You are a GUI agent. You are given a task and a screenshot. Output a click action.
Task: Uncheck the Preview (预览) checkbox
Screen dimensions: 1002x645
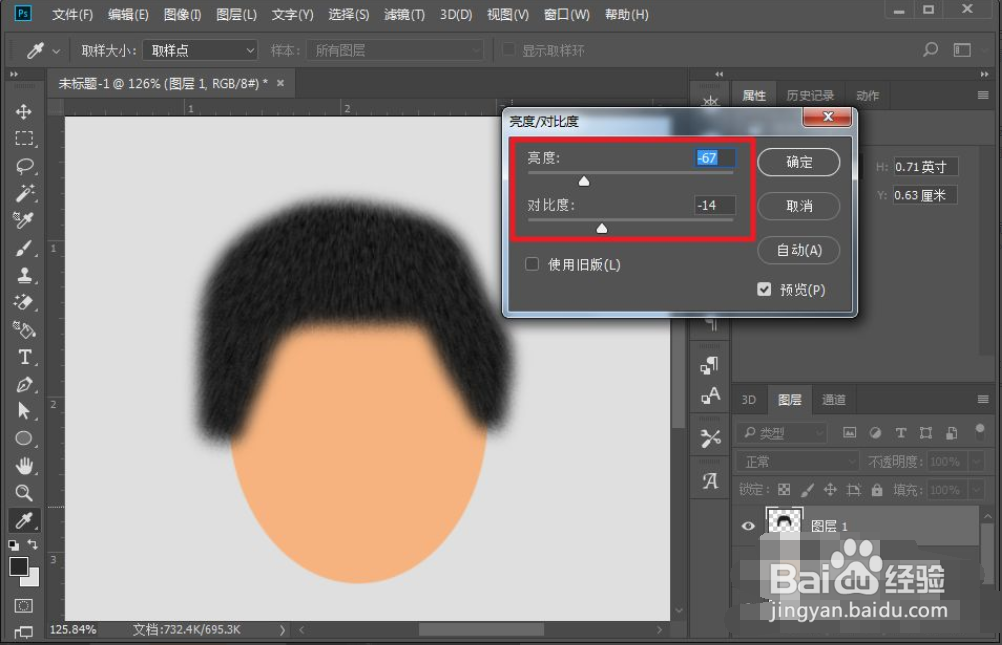[764, 290]
